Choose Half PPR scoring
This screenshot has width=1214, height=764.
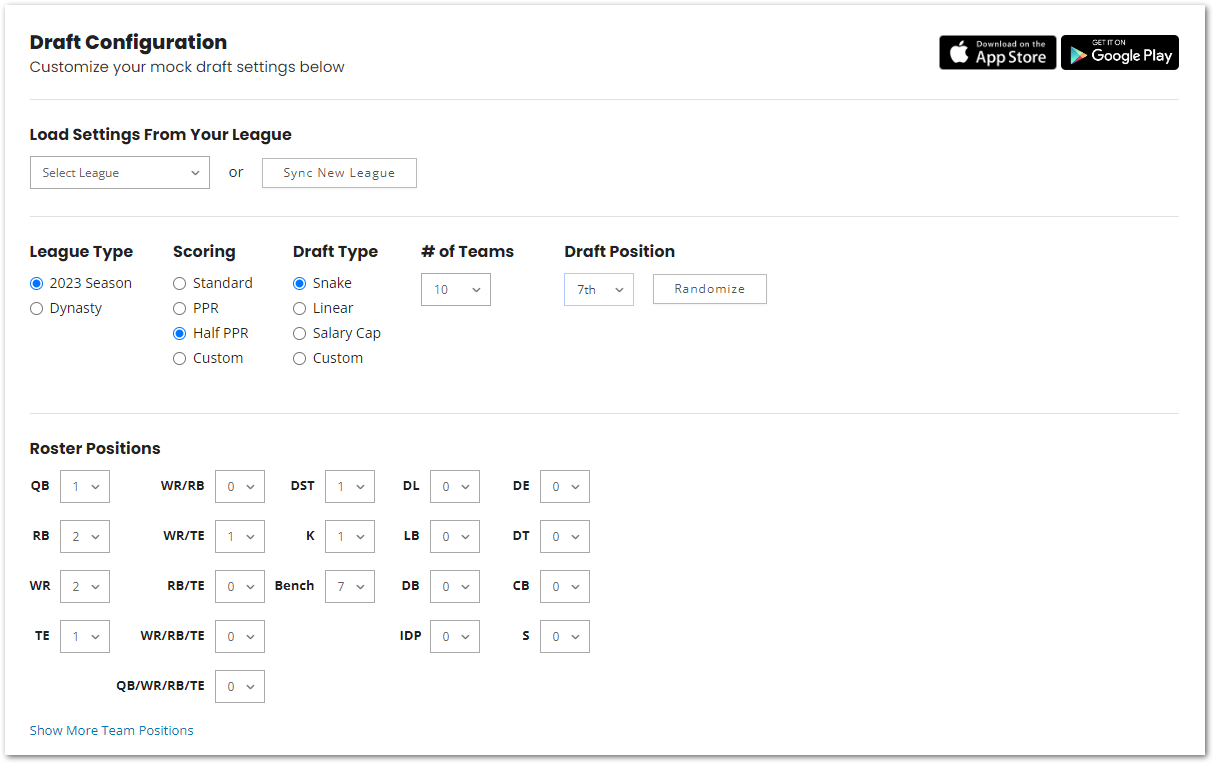click(x=180, y=333)
